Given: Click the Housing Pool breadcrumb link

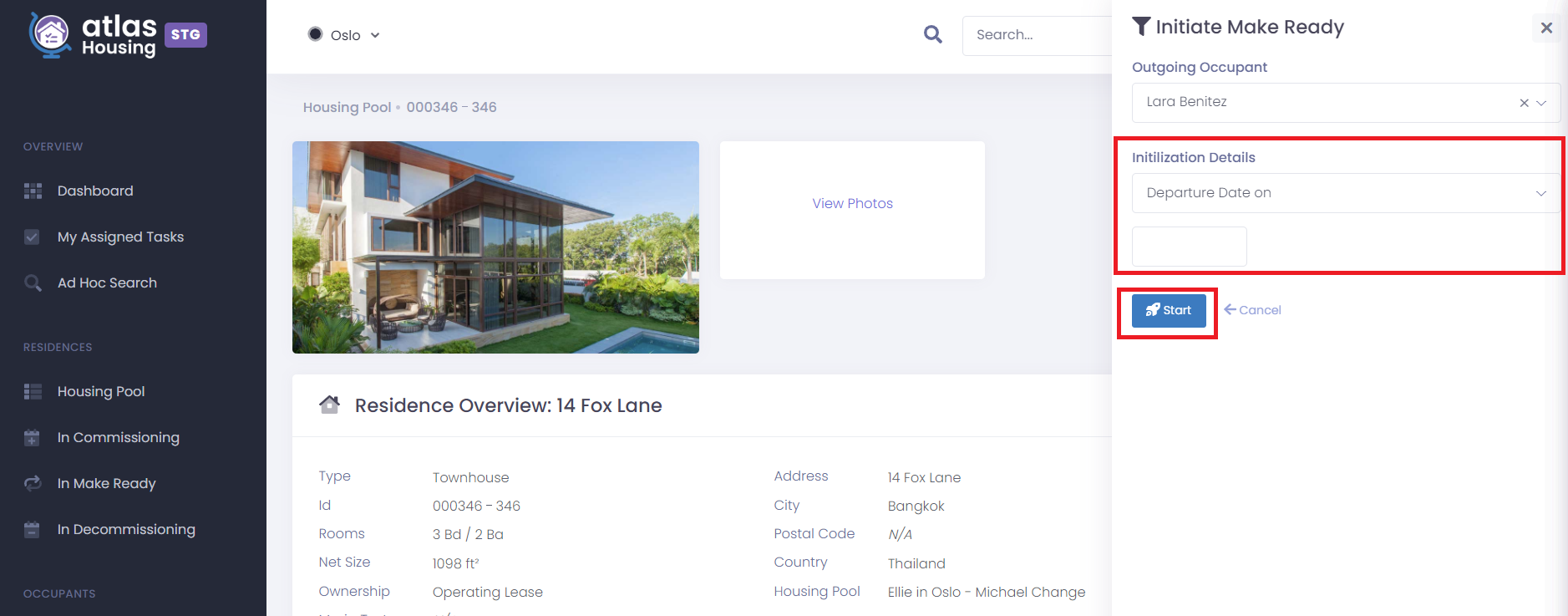Looking at the screenshot, I should click(x=347, y=108).
